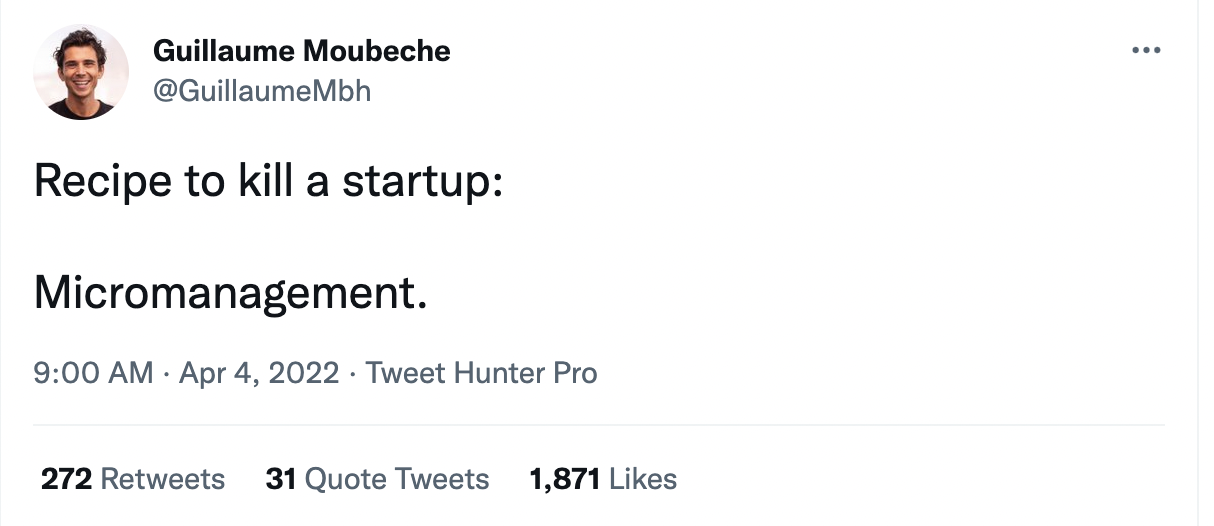
Task: Click Guillaume Moubeche's profile photo
Action: click(x=81, y=72)
